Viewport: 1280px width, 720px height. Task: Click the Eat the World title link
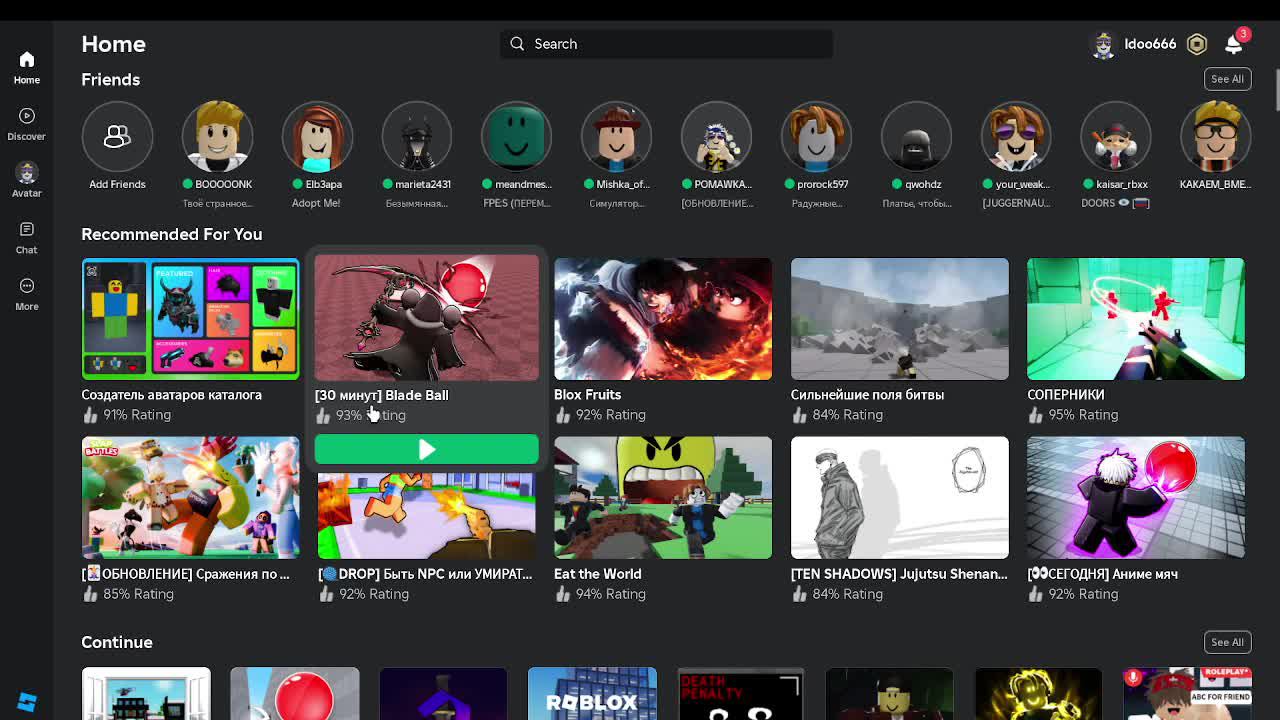tap(597, 574)
